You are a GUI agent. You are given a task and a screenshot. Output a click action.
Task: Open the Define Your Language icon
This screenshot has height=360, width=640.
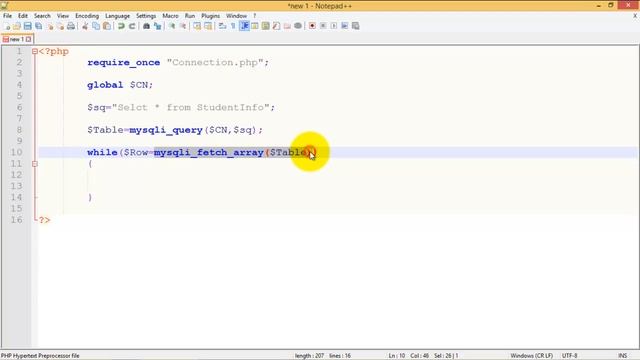pos(255,26)
